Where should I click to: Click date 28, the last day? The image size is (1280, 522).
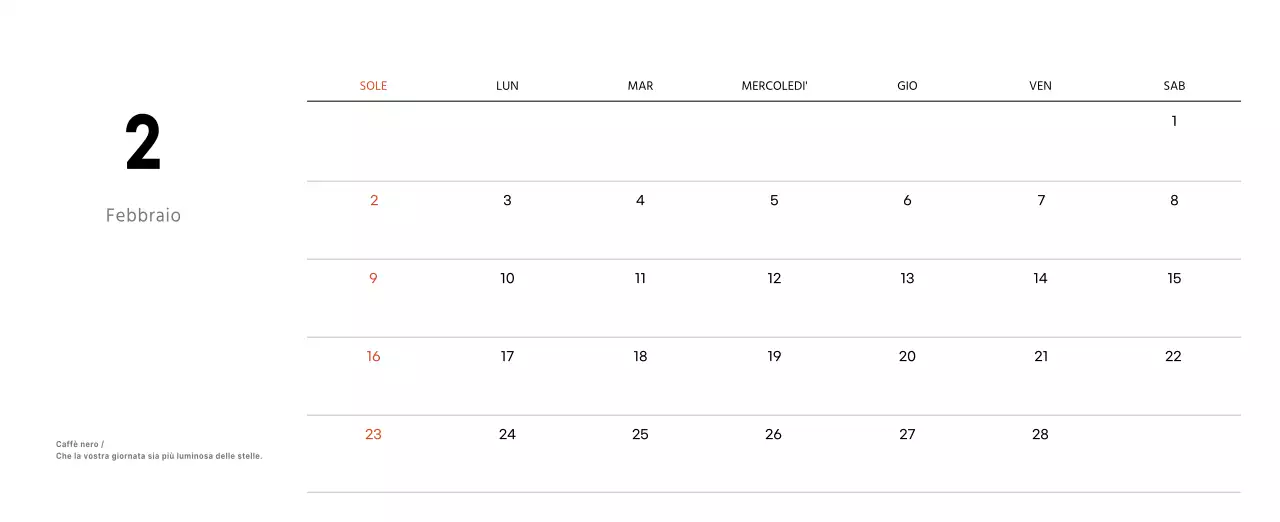coord(1040,434)
